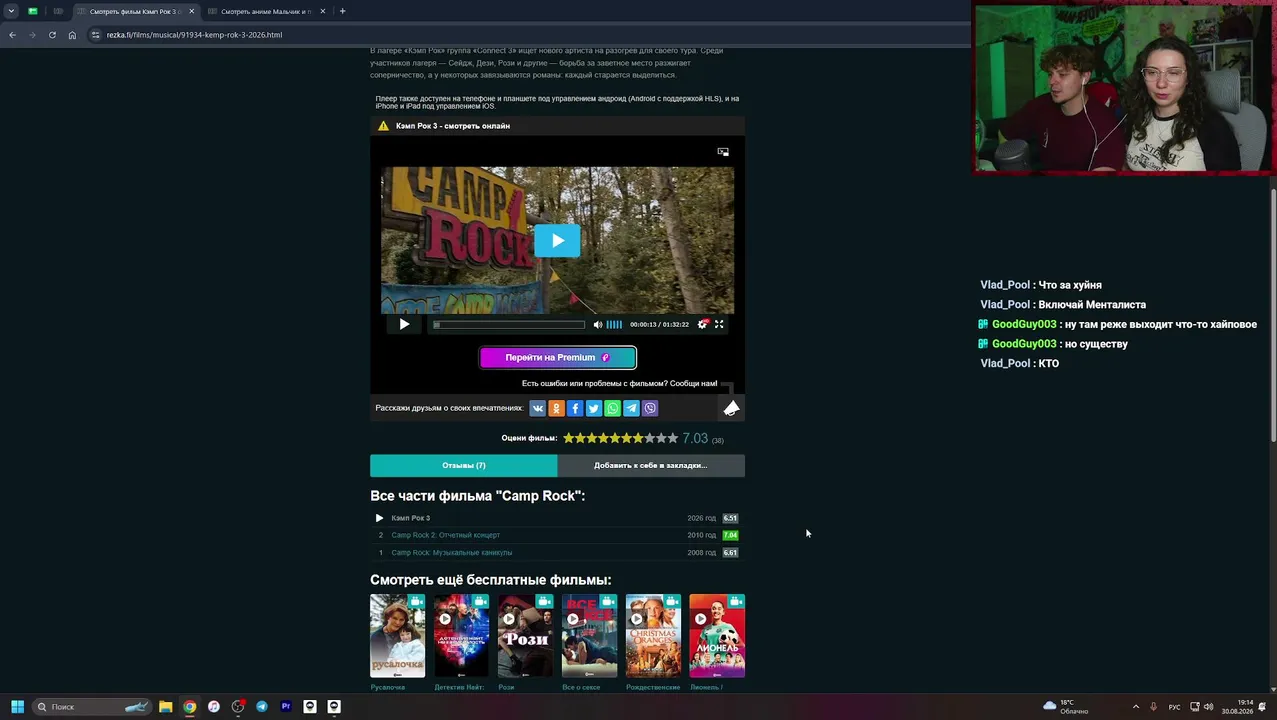Viewport: 1277px width, 720px height.
Task: Open the volume tray icon
Action: (x=1208, y=707)
